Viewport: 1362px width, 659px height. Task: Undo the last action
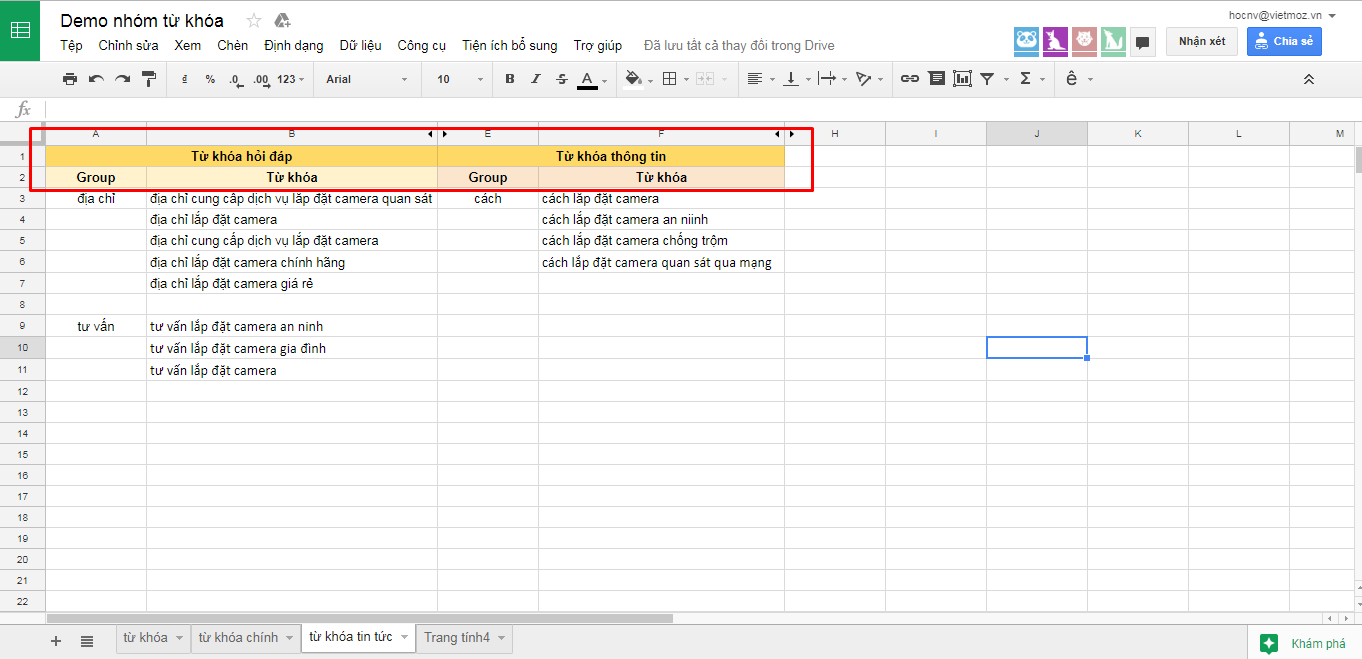click(96, 79)
